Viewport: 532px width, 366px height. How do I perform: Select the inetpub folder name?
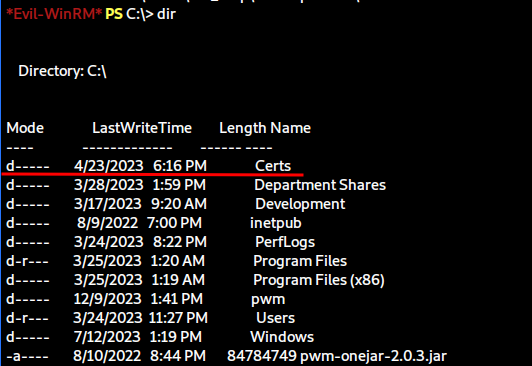coord(276,223)
